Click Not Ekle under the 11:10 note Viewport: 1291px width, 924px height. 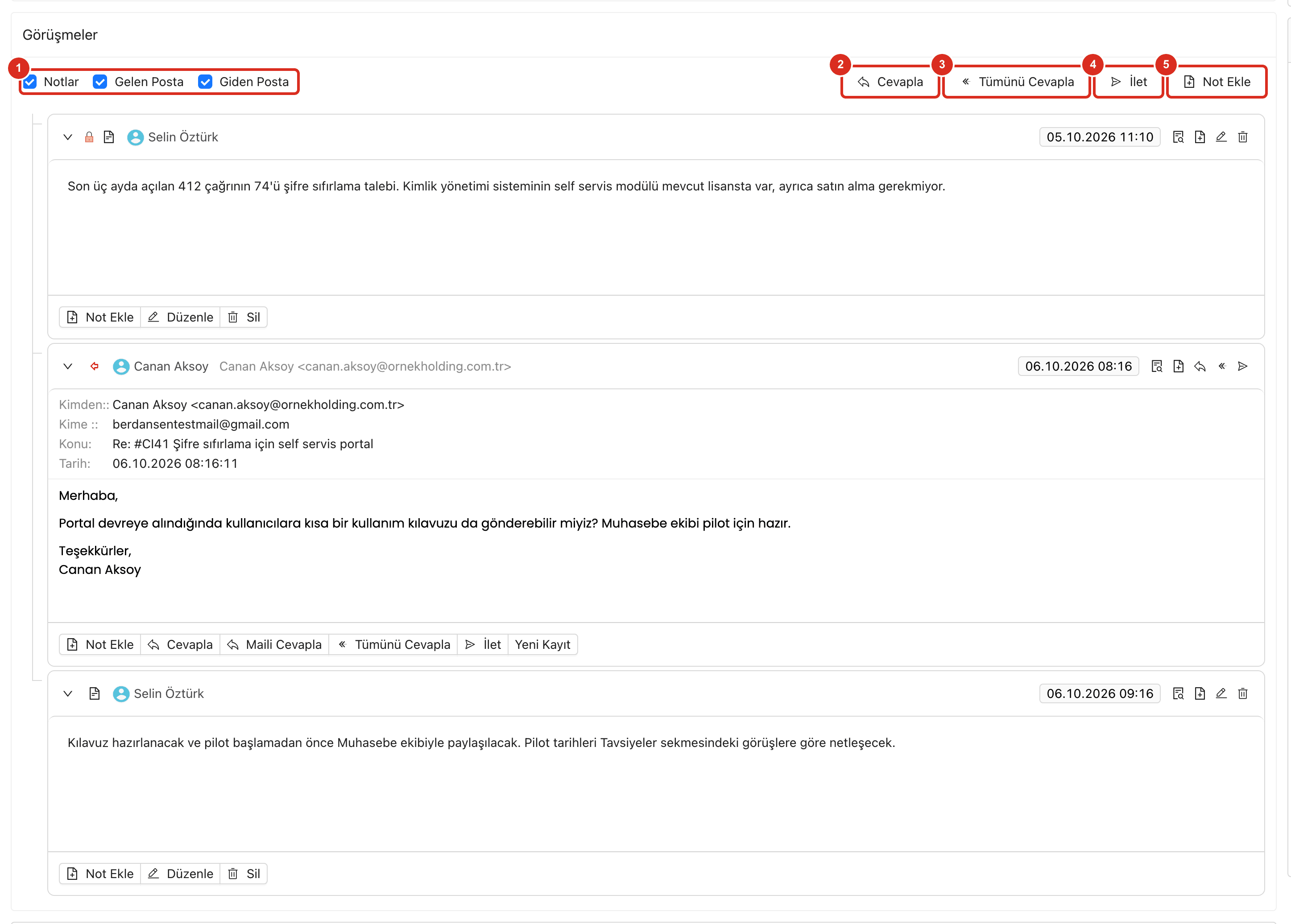pos(100,318)
